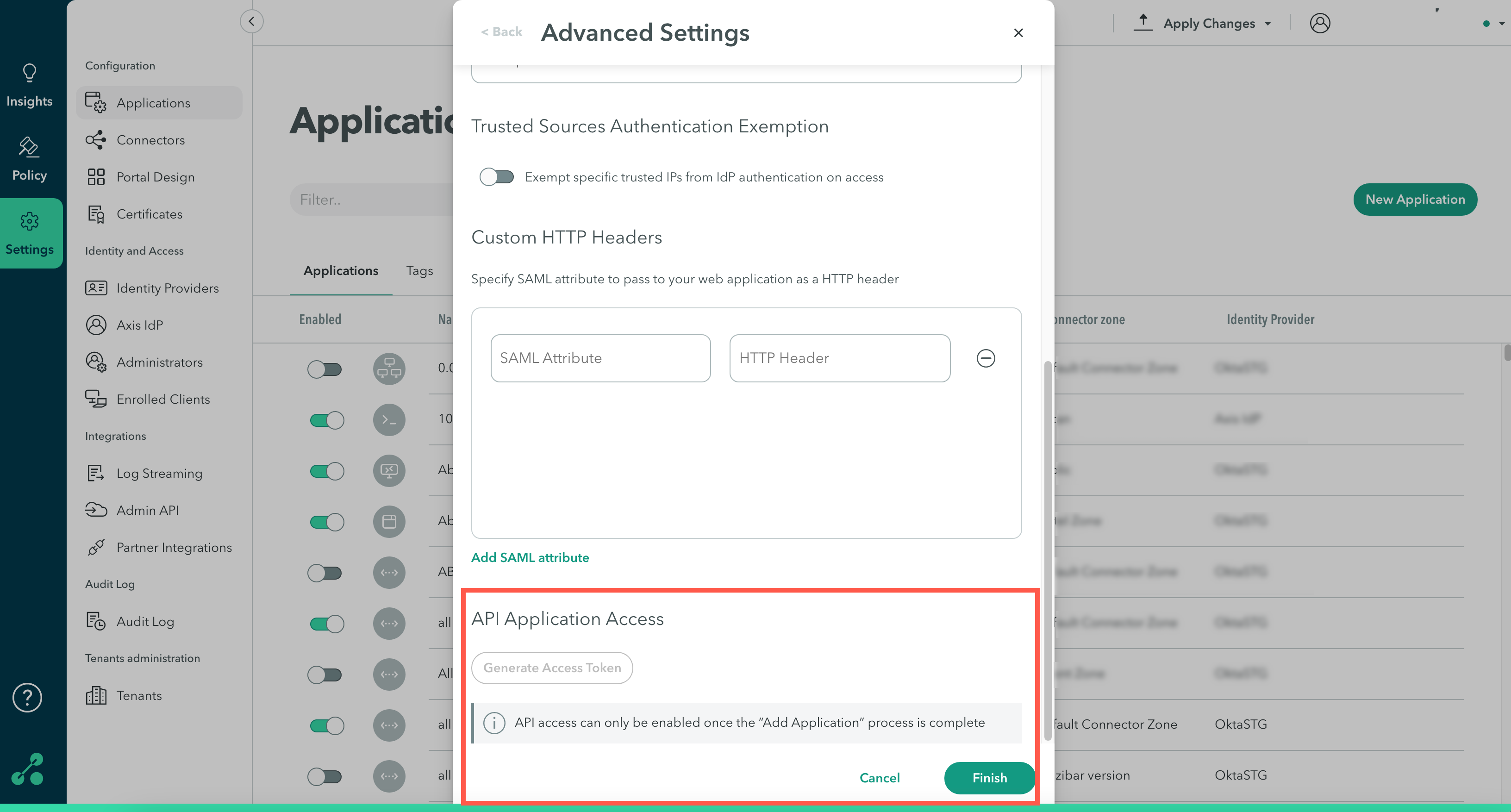
Task: Click the Finish button
Action: [990, 778]
